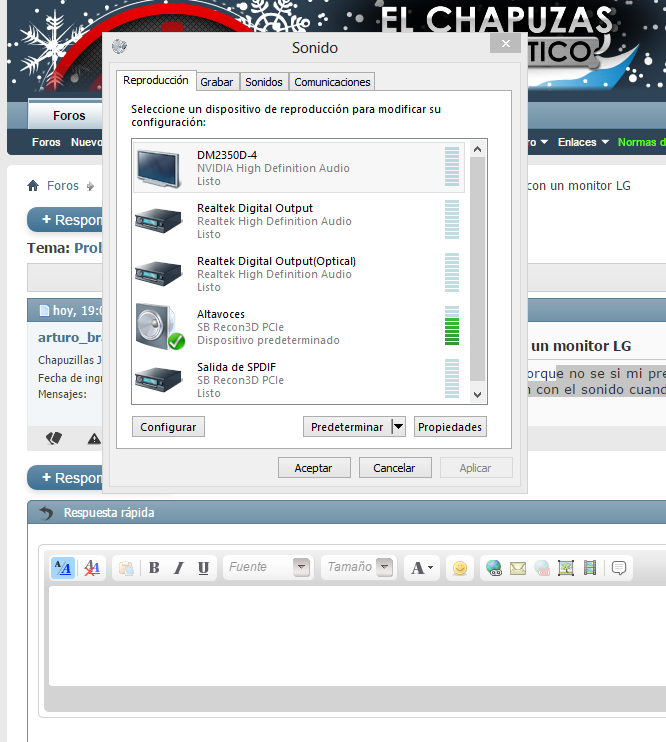This screenshot has width=666, height=742.
Task: Open arturo_br user profile link
Action: [70, 337]
